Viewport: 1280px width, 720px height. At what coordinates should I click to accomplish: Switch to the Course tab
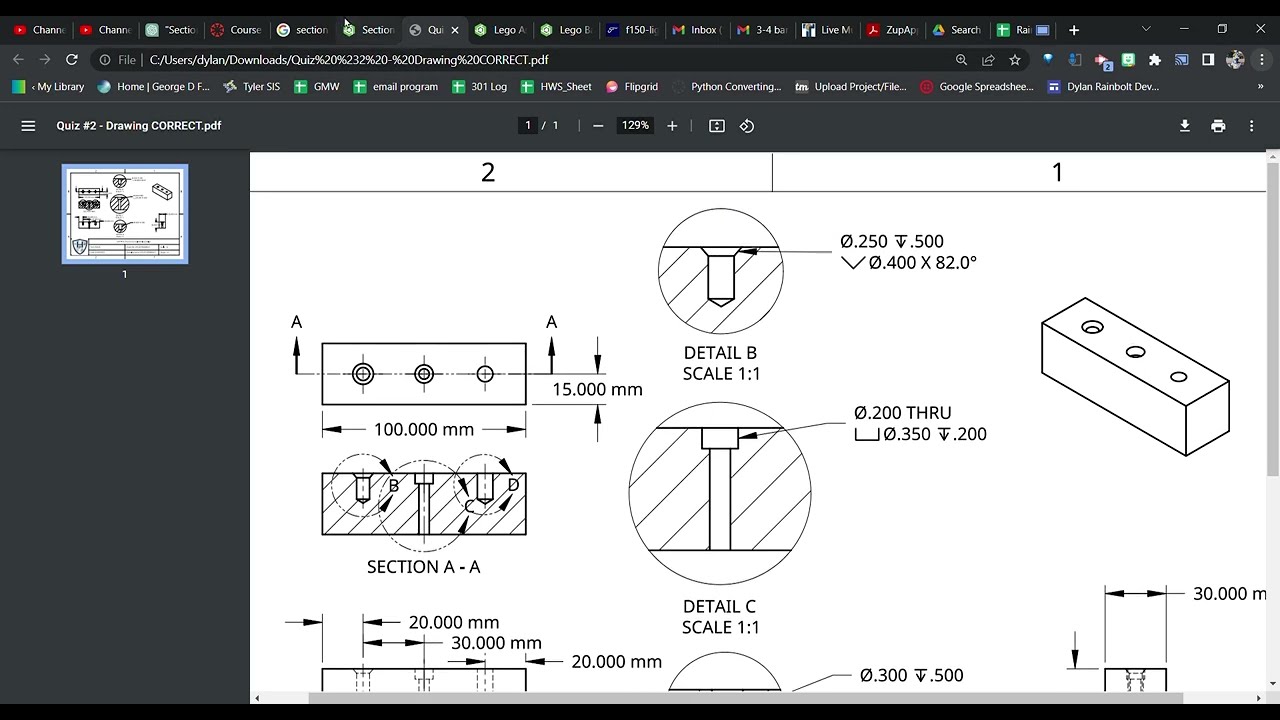click(236, 30)
